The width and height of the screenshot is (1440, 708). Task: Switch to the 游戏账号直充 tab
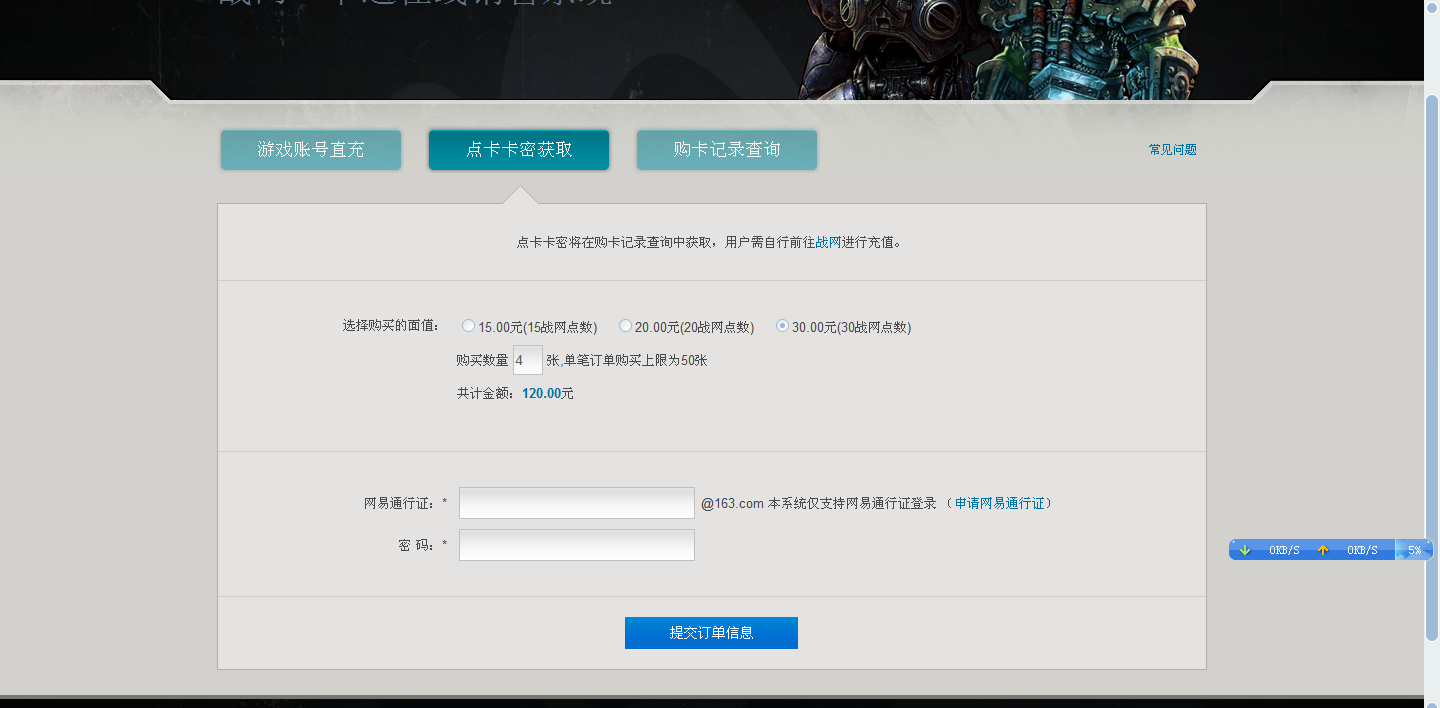[x=310, y=149]
